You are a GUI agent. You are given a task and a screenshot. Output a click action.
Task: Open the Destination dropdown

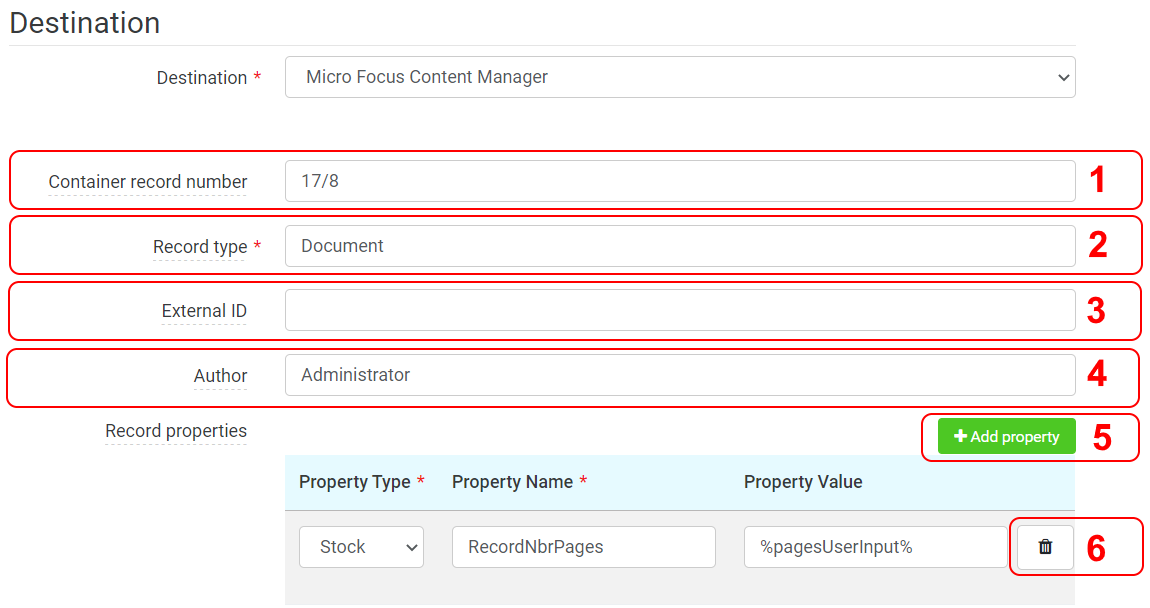680,77
